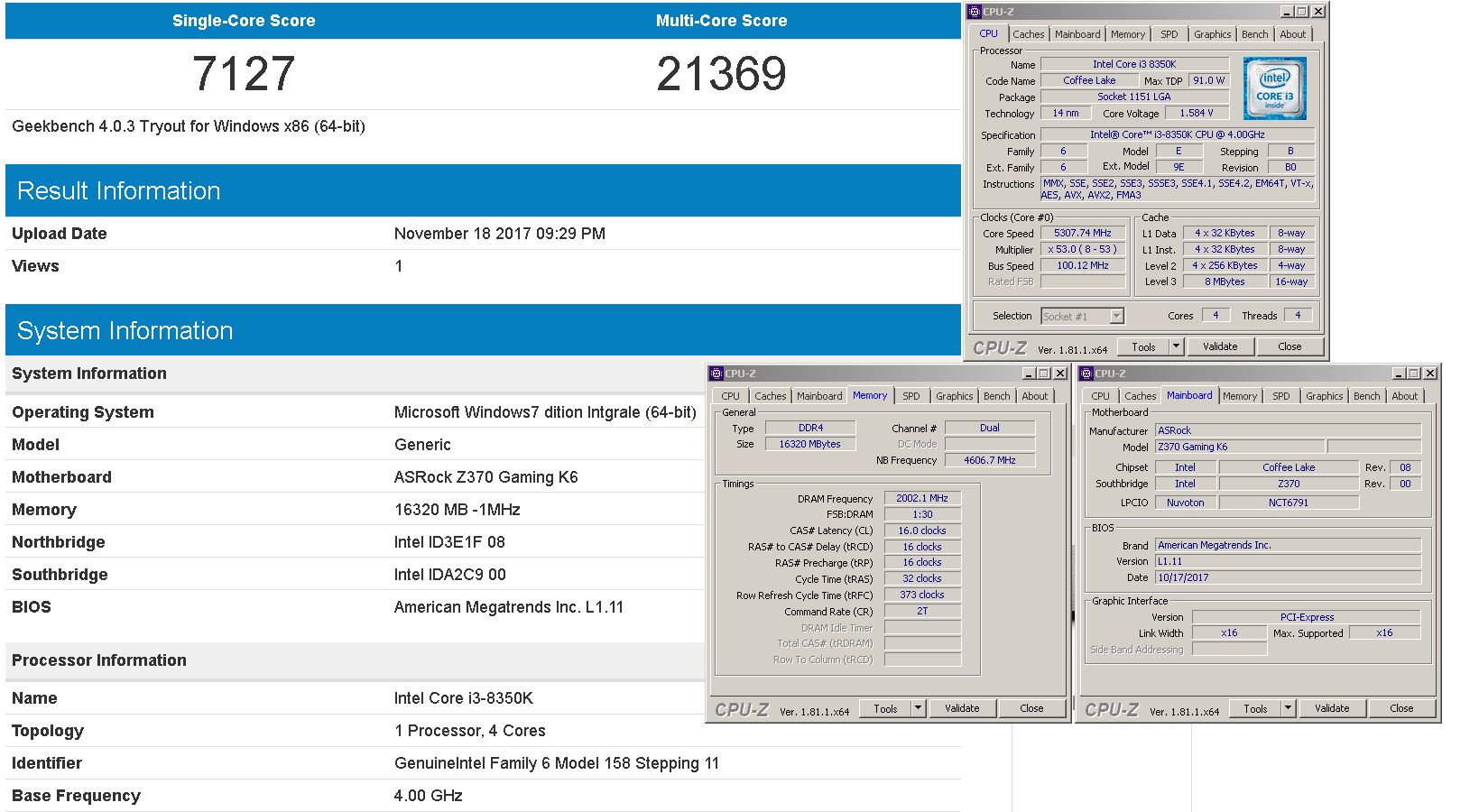Click the Core Speed value 5307.74 MHz
Viewport: 1479px width, 812px height.
point(1083,233)
